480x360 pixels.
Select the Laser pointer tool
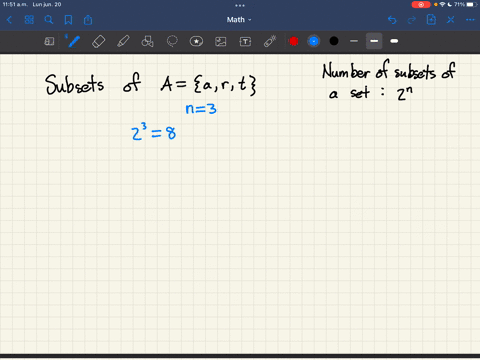click(270, 41)
